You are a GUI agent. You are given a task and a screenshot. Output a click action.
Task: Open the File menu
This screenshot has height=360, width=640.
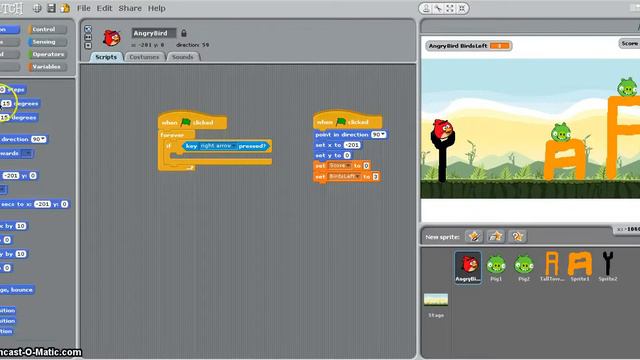pos(84,8)
